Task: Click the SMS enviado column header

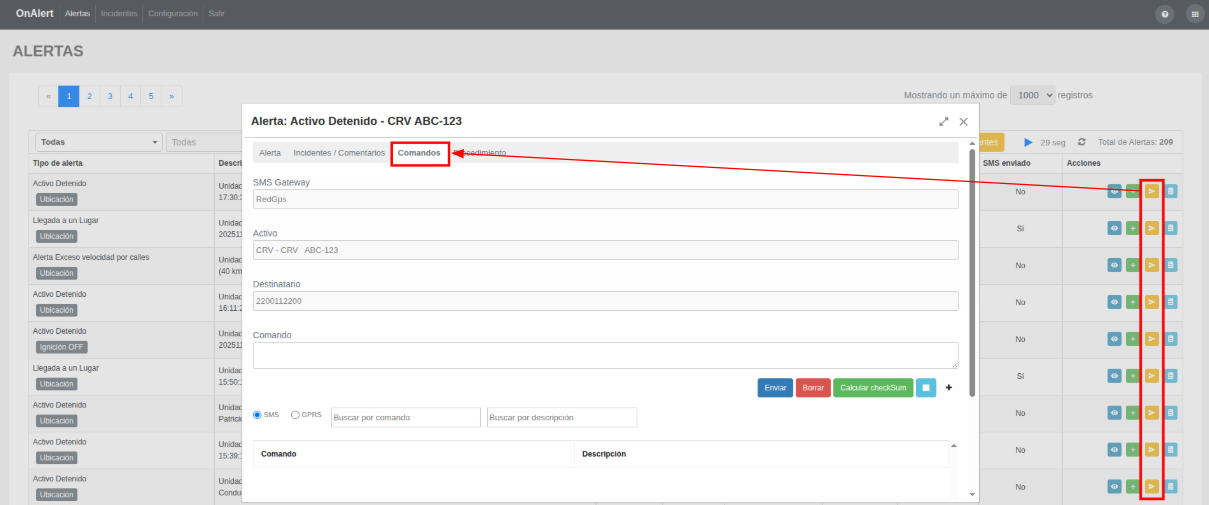Action: coord(1006,162)
